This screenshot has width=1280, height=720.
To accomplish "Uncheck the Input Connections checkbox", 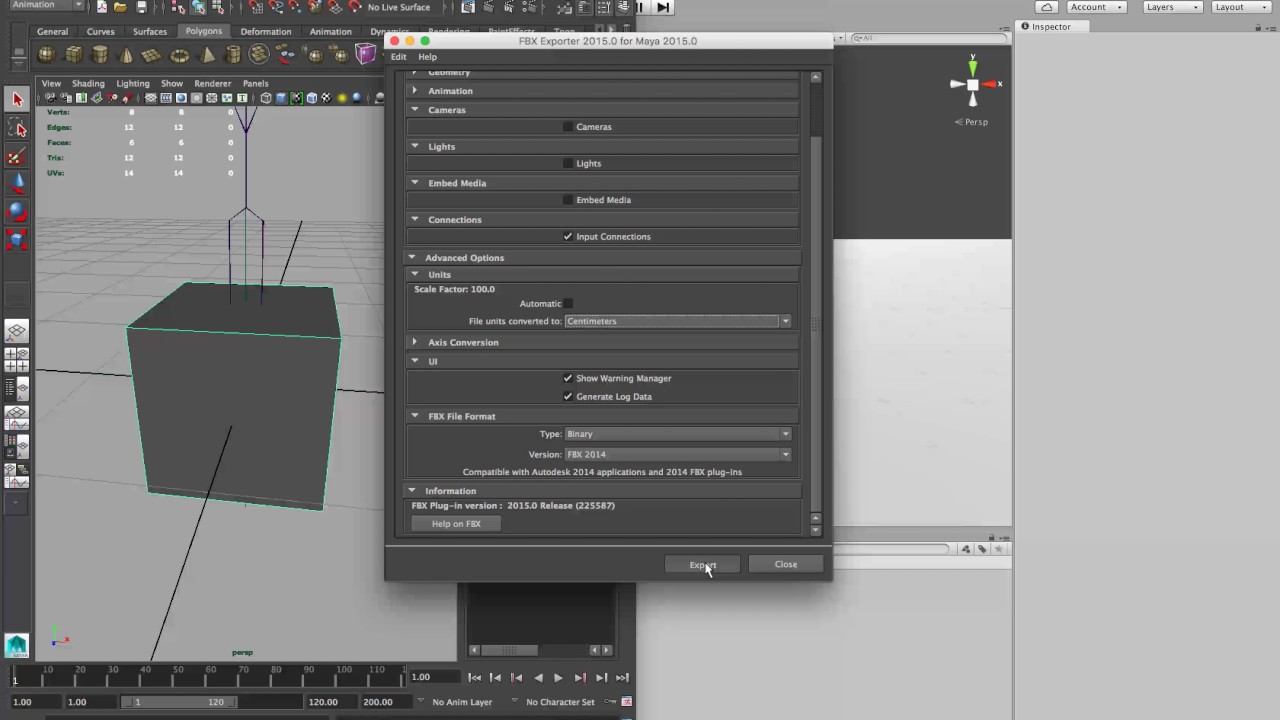I will point(568,237).
